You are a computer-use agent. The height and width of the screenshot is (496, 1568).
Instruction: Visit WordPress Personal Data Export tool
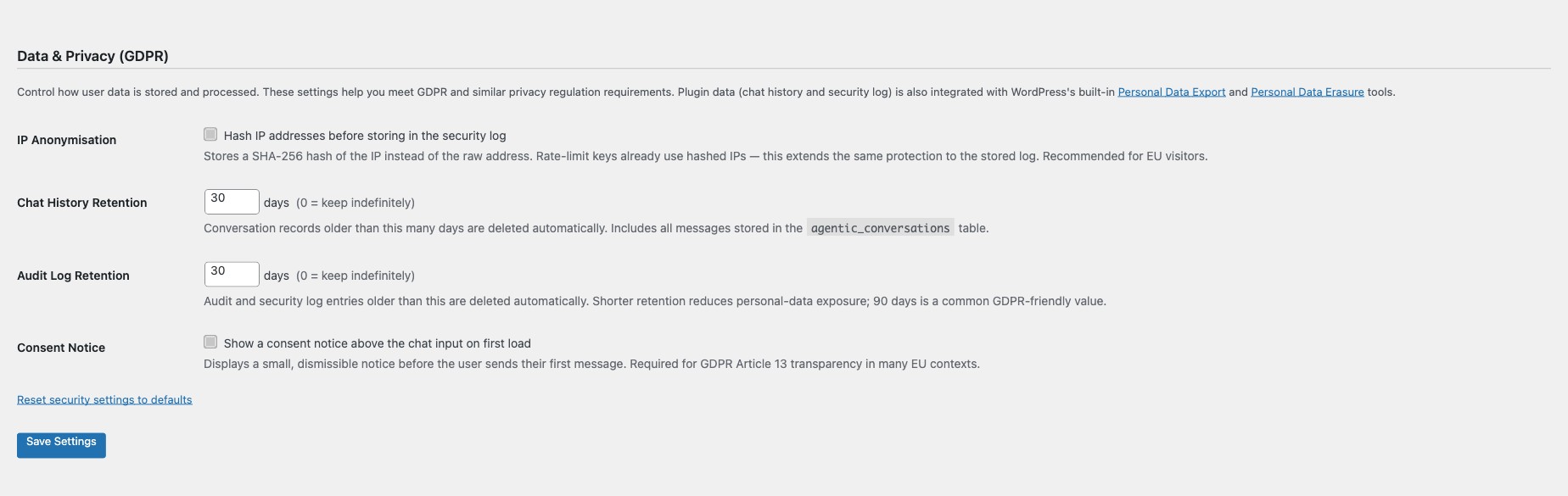pos(1171,92)
